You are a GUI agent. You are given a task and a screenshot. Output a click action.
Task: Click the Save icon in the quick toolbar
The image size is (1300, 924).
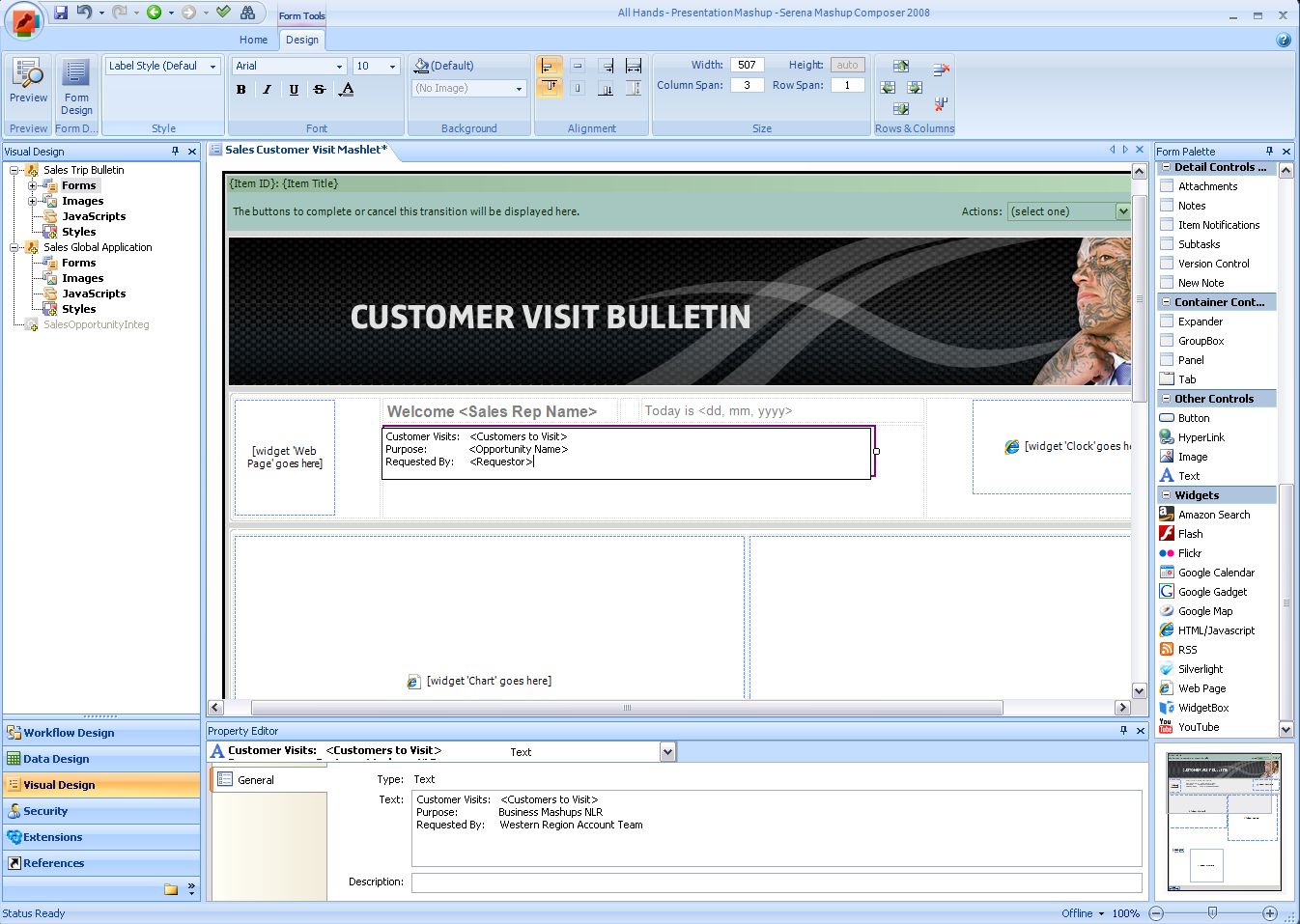coord(61,13)
